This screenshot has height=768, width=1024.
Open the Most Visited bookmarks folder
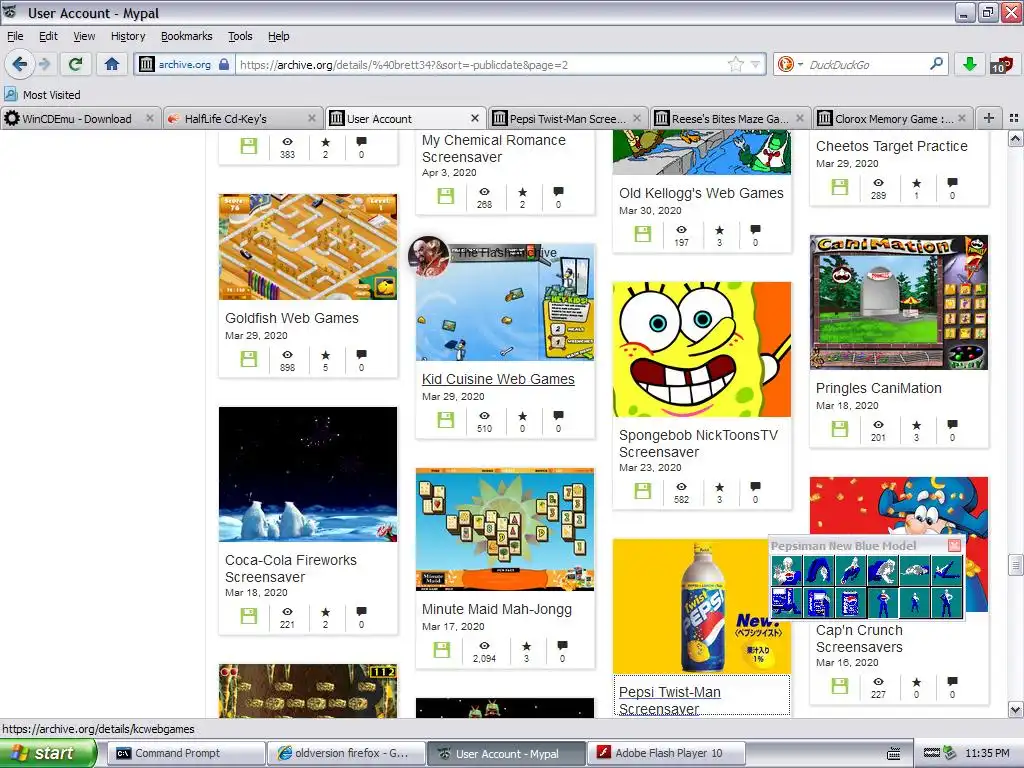point(42,95)
